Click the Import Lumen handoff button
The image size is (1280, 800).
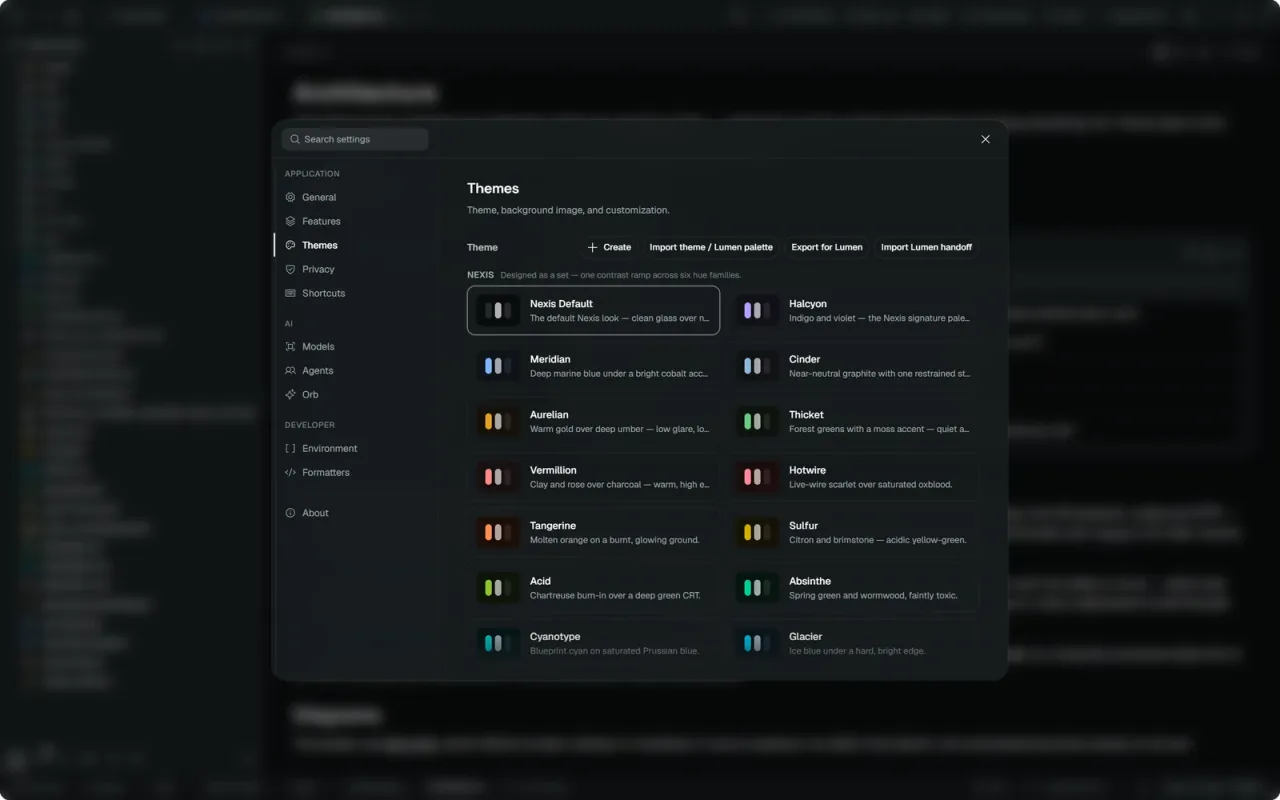[926, 247]
